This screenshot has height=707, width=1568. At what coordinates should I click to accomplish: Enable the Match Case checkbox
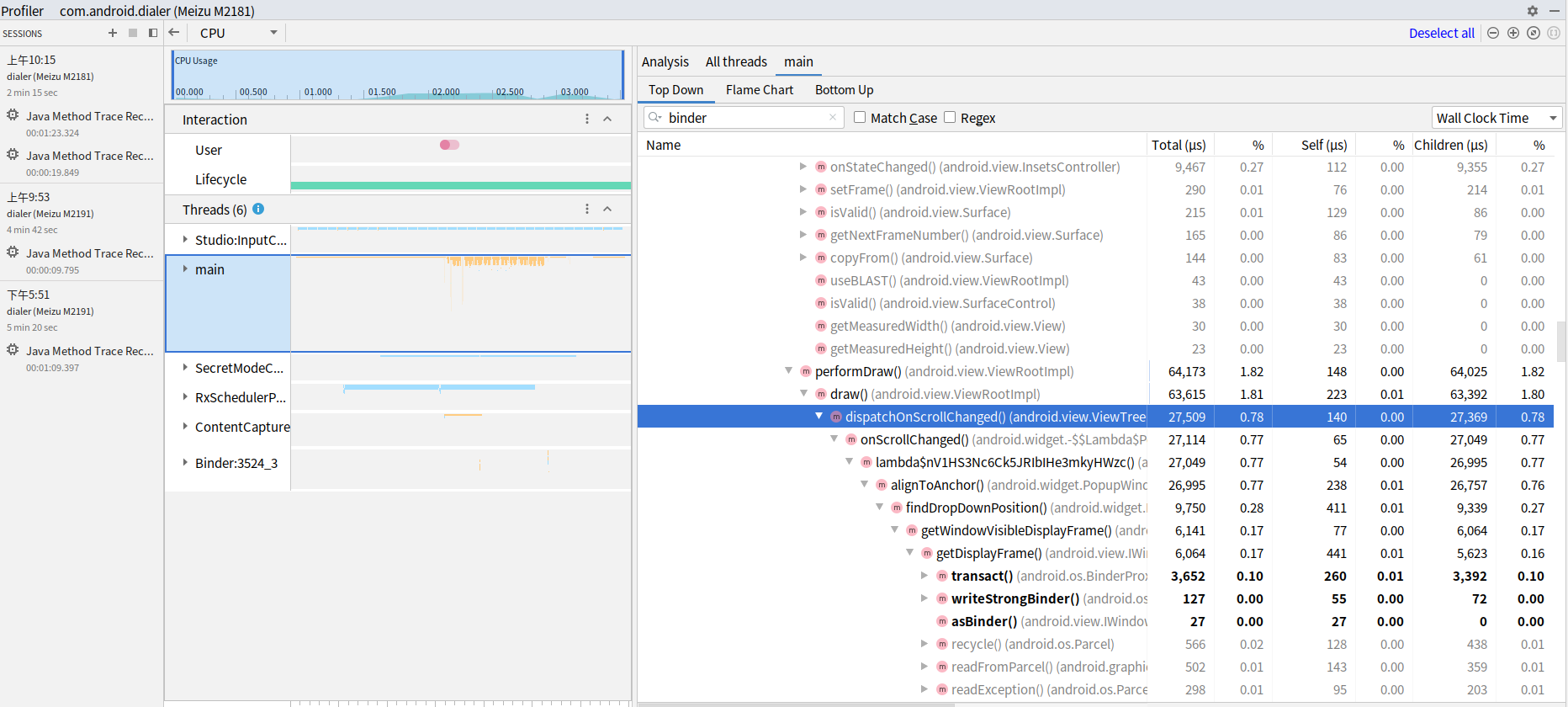[x=860, y=117]
